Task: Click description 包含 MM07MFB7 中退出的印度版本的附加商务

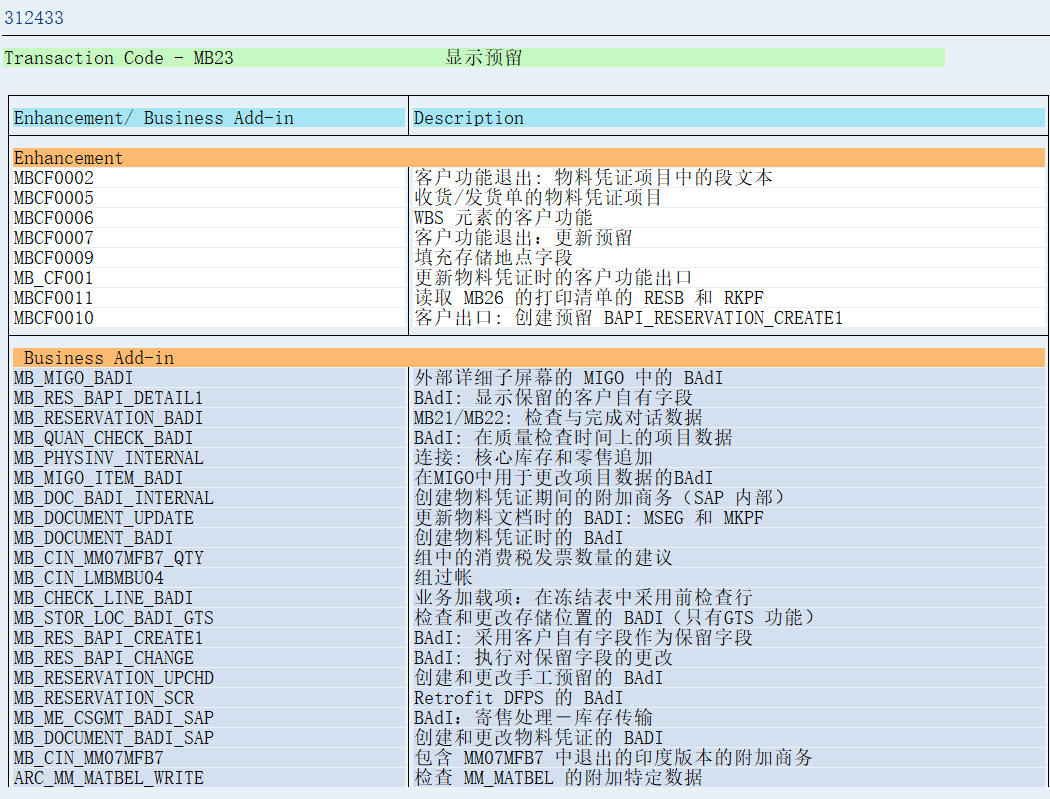Action: (x=613, y=758)
